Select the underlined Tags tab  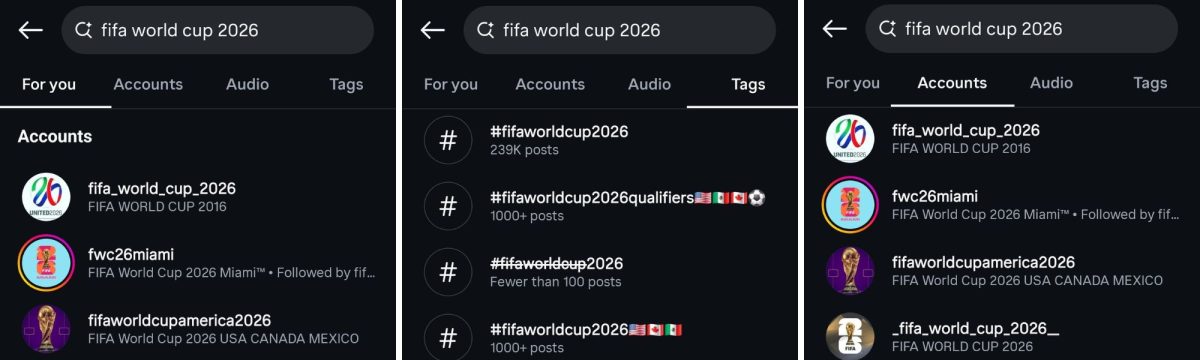point(748,84)
